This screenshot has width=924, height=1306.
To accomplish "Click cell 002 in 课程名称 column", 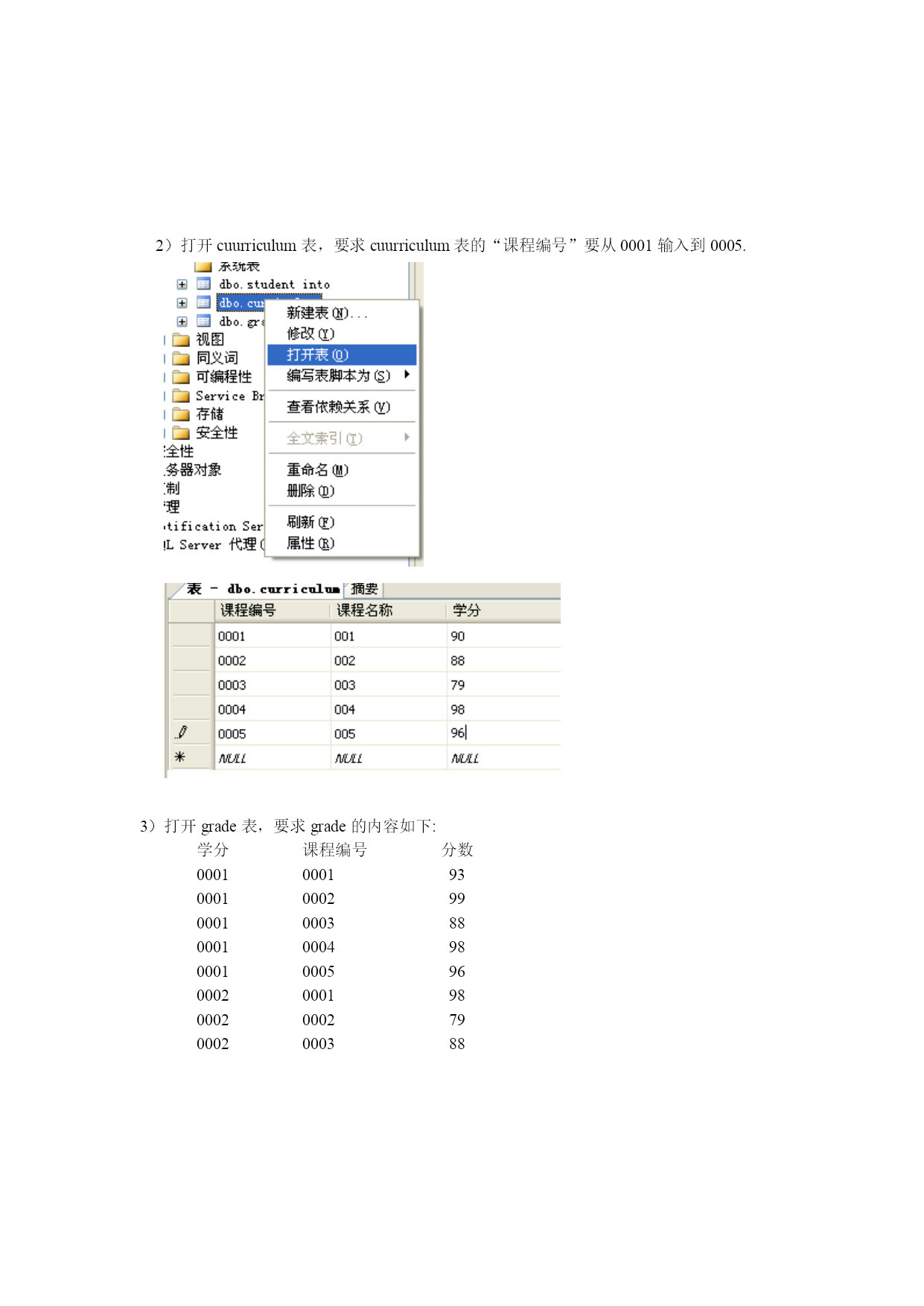I will (389, 660).
